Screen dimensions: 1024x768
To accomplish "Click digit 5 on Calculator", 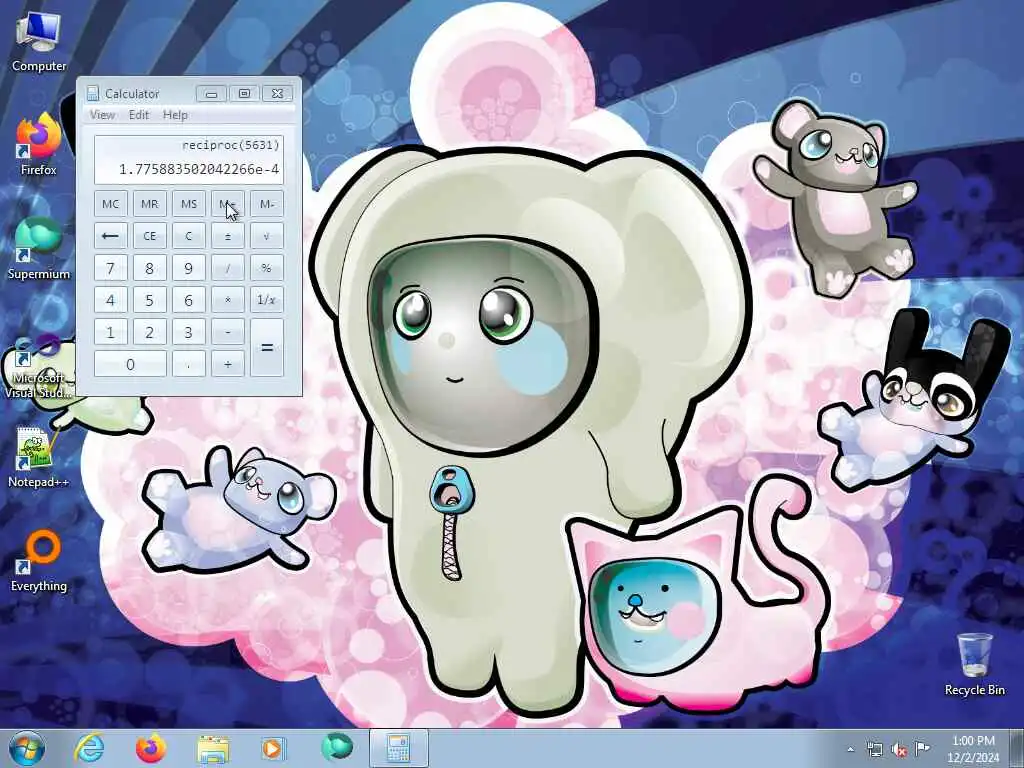I will coord(150,300).
